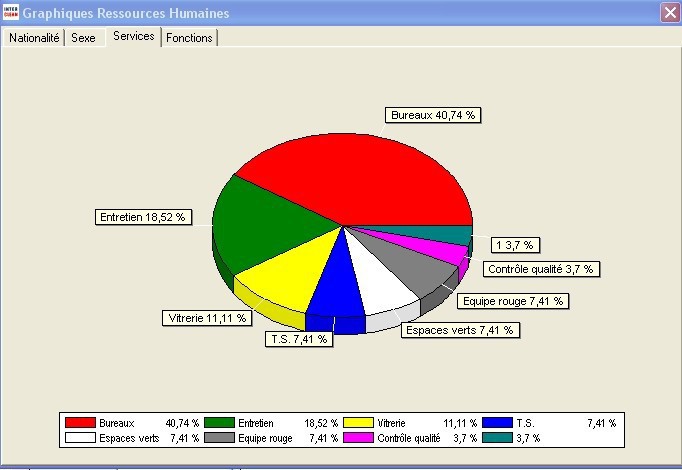Viewport: 682px width, 470px height.
Task: Click the blue T.S. legend swatch
Action: 497,423
